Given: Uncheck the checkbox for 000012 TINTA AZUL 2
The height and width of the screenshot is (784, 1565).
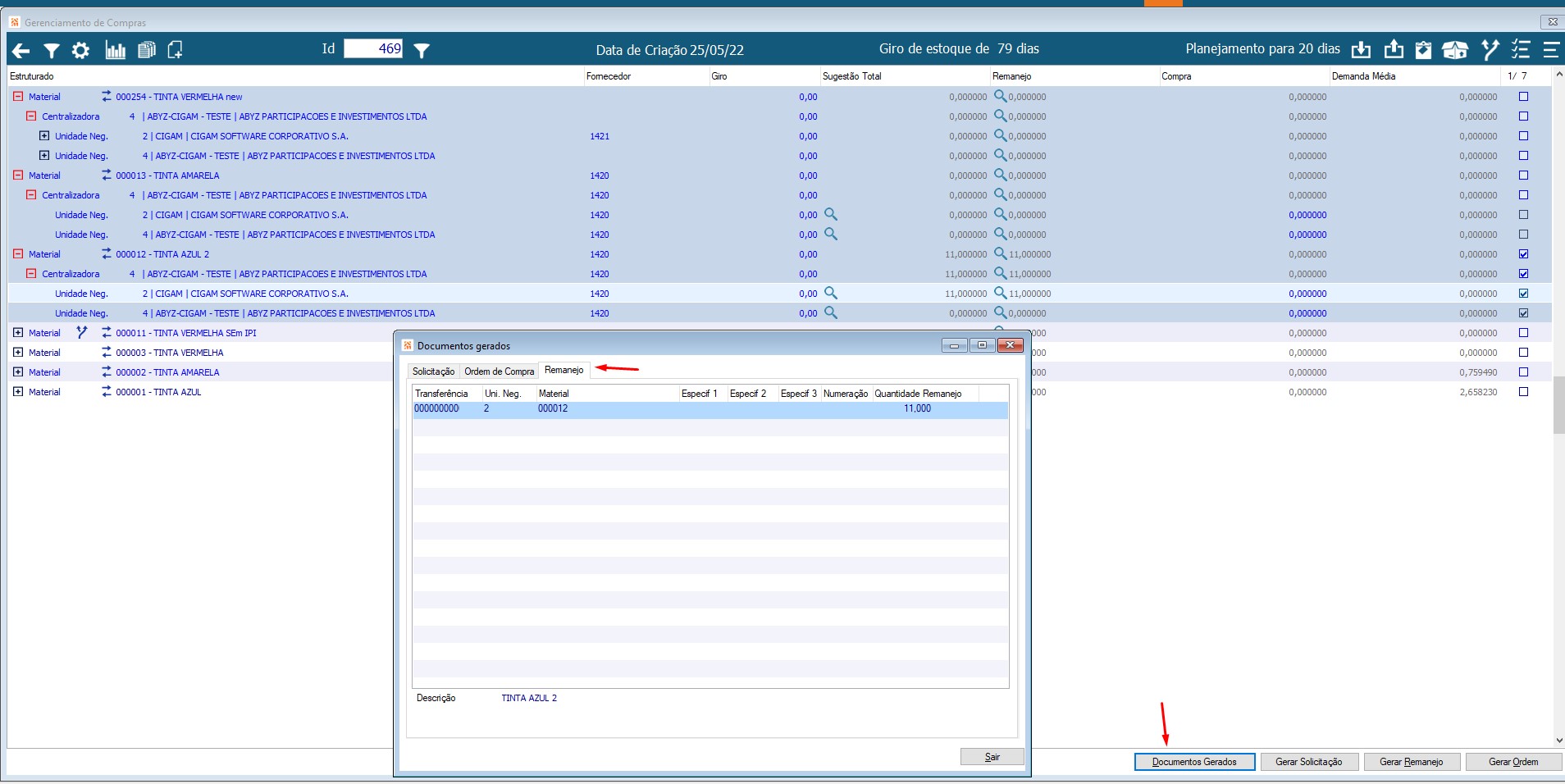Looking at the screenshot, I should click(x=1523, y=254).
